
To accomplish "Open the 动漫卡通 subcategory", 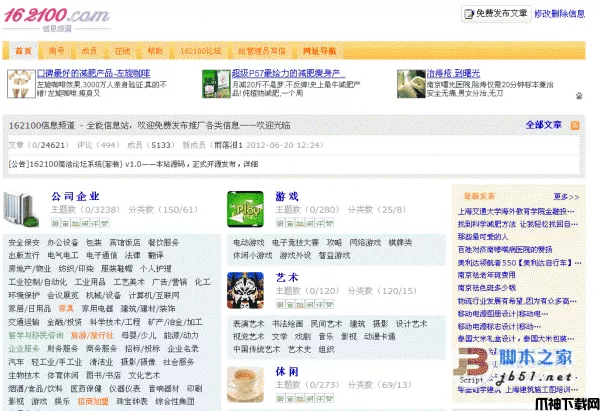I will click(380, 336).
